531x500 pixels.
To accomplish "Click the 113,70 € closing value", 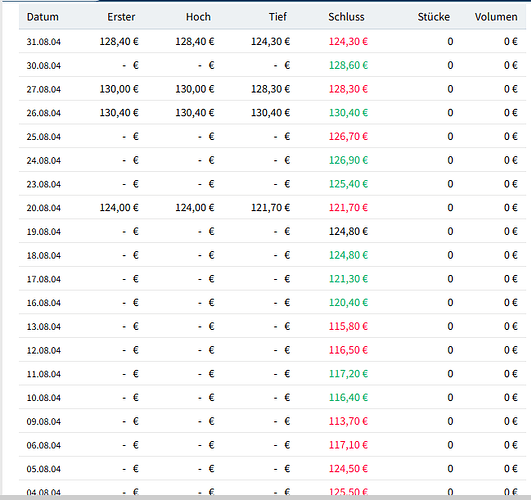I will point(348,421).
